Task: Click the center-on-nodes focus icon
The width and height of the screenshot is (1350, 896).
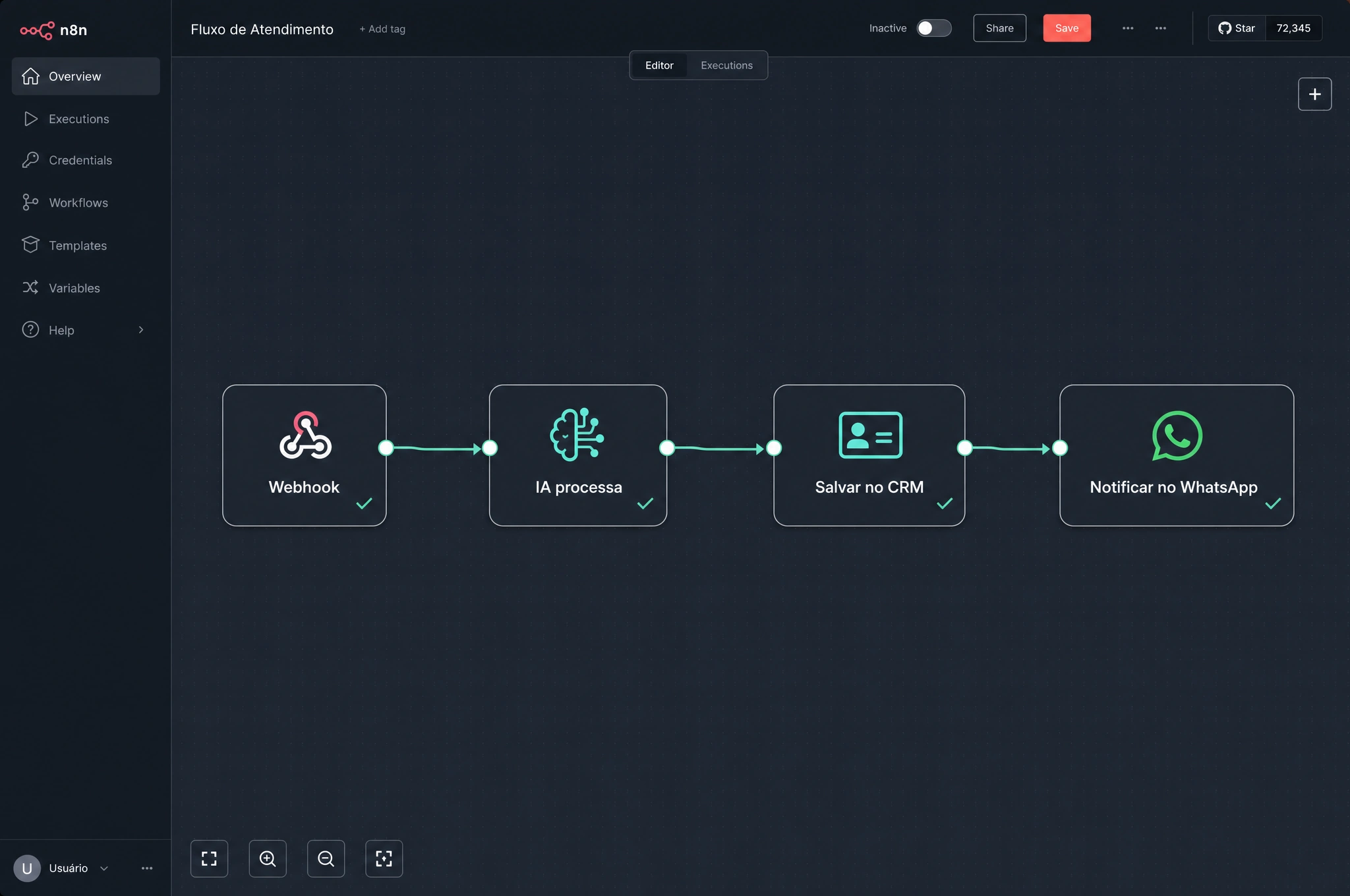Action: click(x=384, y=858)
